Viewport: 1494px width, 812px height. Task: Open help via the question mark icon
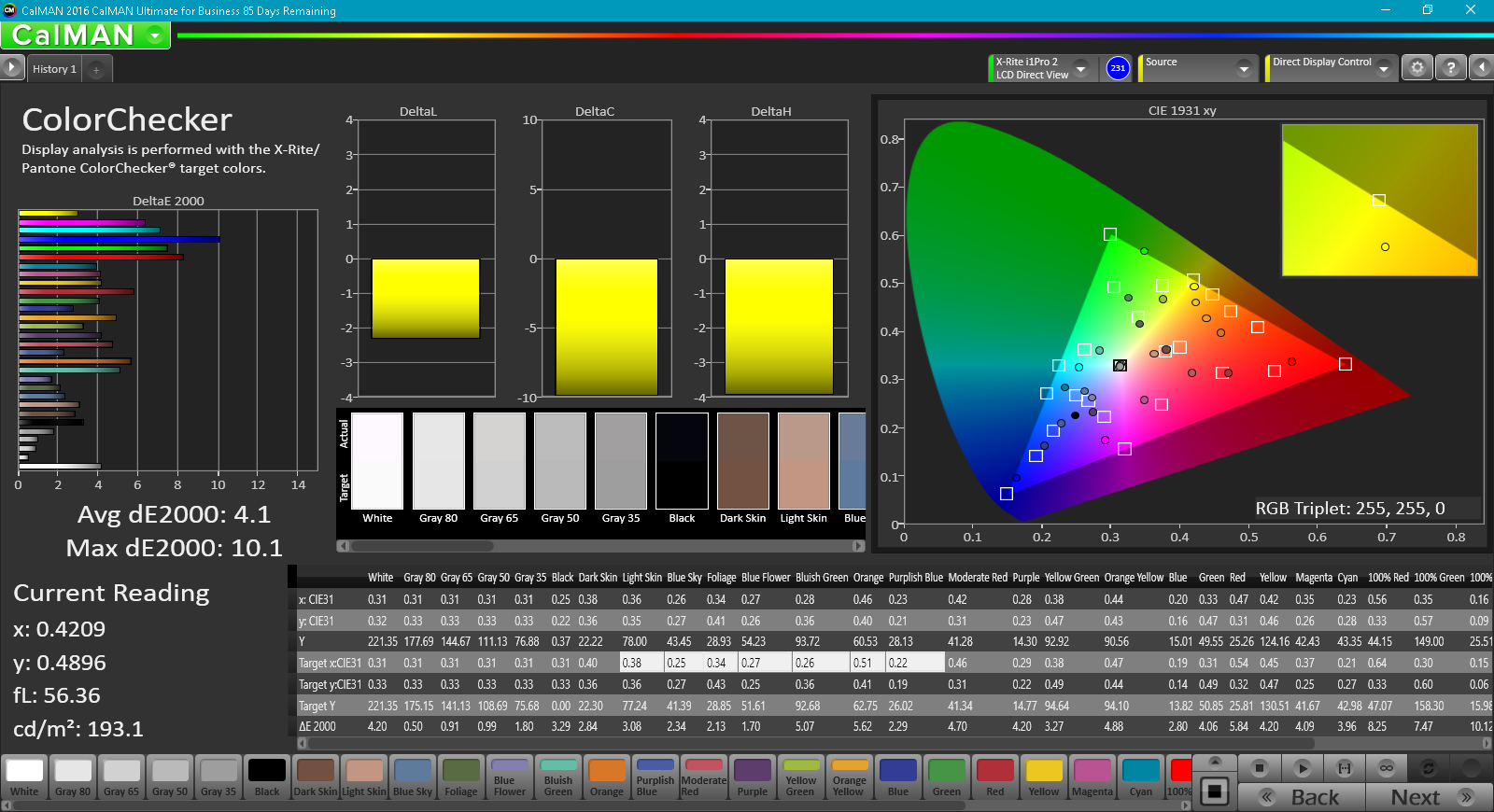point(1450,67)
